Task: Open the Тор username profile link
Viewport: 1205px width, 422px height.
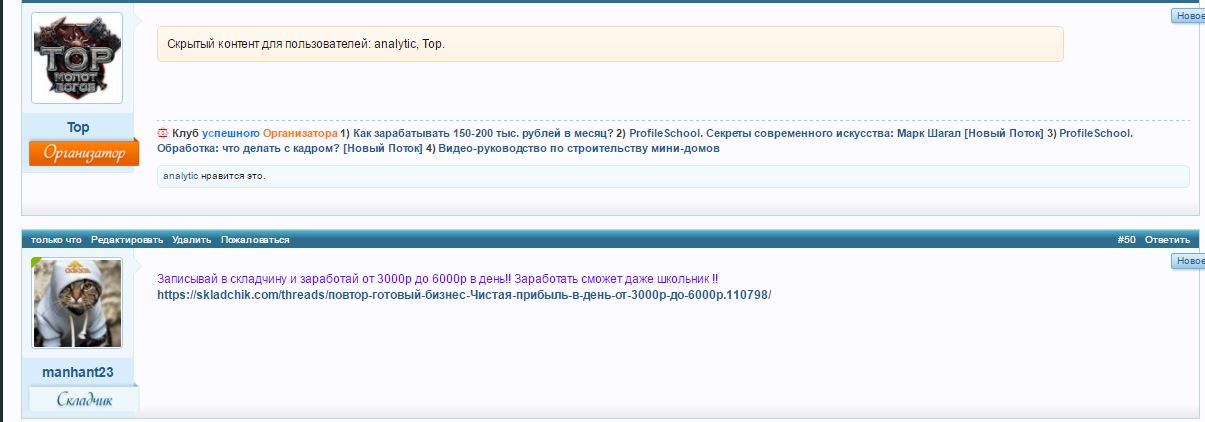Action: (78, 127)
